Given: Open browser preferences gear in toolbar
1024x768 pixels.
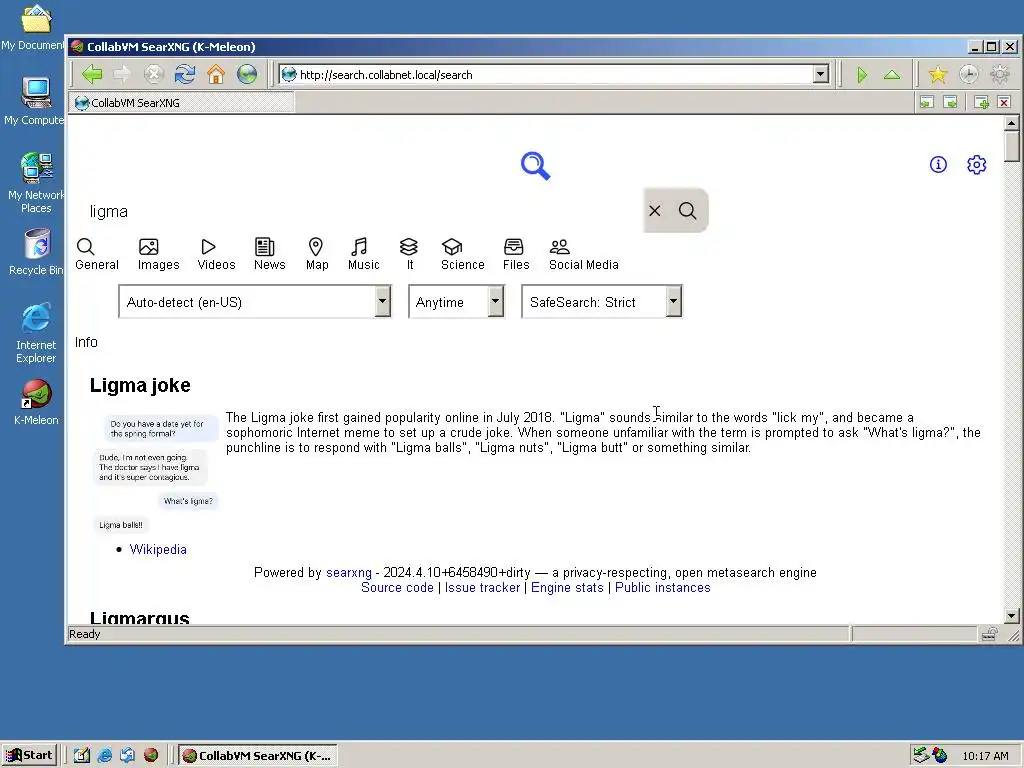Looking at the screenshot, I should [1000, 74].
